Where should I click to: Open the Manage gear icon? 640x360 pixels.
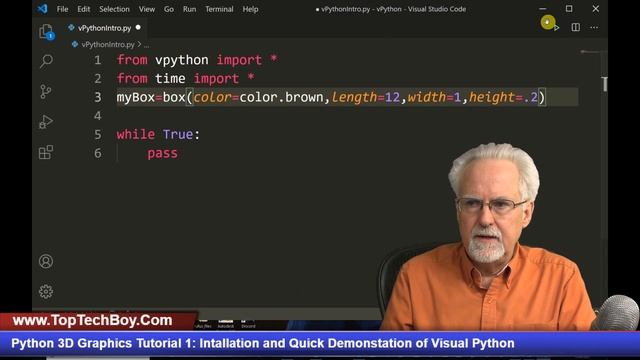click(x=46, y=291)
